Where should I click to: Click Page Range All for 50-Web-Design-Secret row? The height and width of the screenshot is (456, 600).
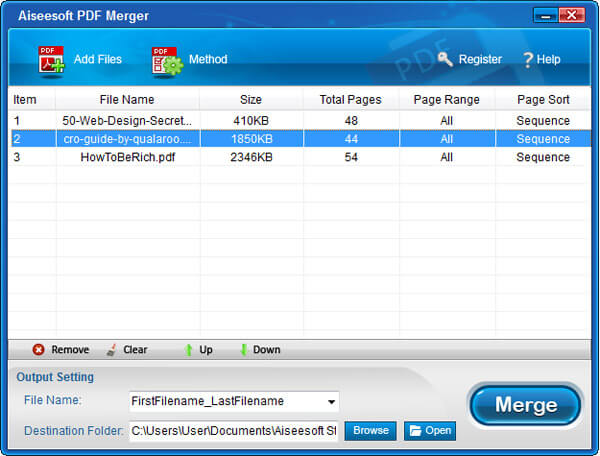click(447, 121)
